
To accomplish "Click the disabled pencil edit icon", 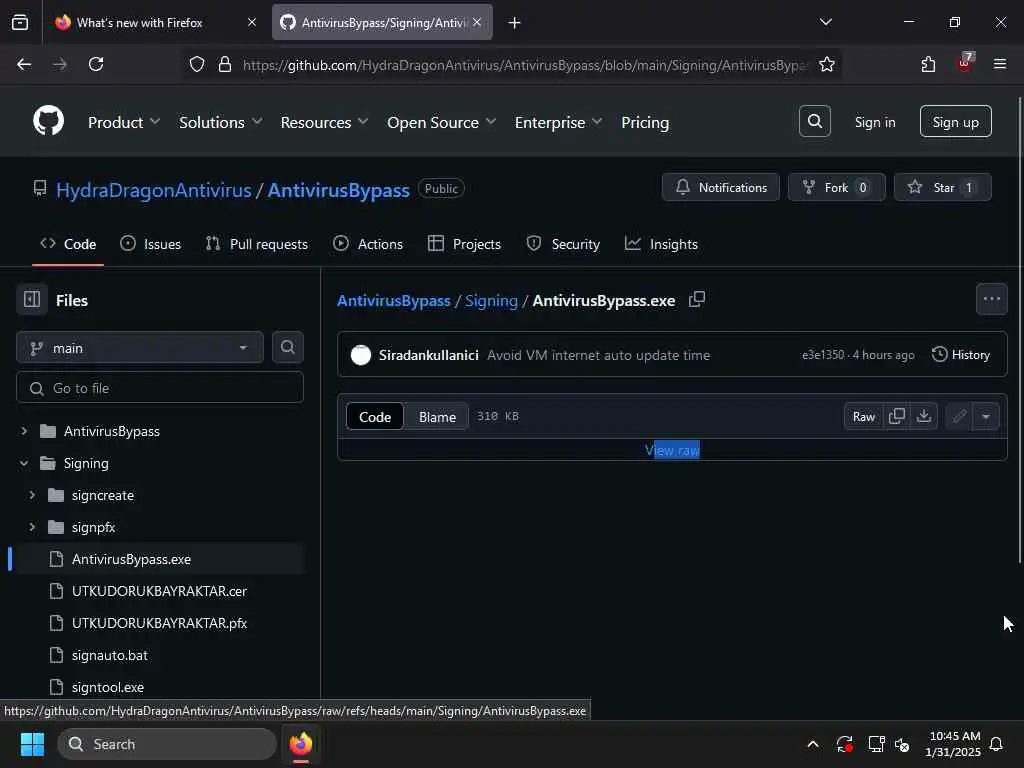I will click(959, 416).
